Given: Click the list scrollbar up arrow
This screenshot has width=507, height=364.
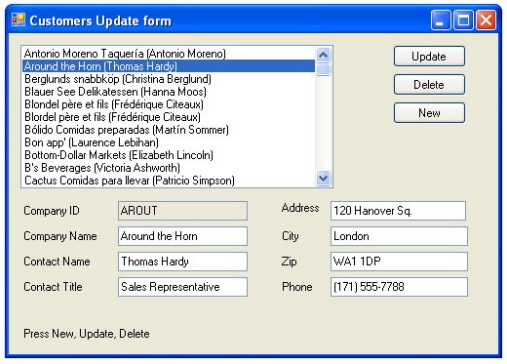Looking at the screenshot, I should coord(323,55).
